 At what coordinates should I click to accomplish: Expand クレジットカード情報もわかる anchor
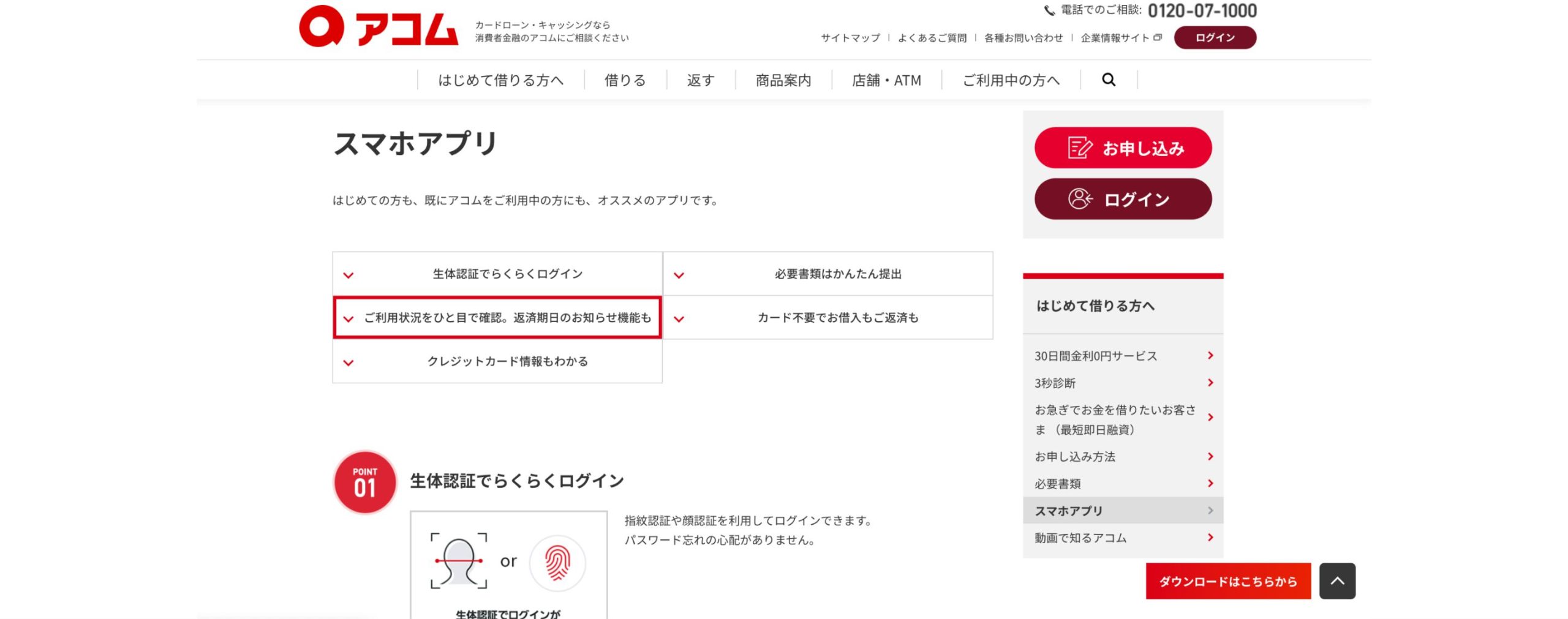[497, 361]
